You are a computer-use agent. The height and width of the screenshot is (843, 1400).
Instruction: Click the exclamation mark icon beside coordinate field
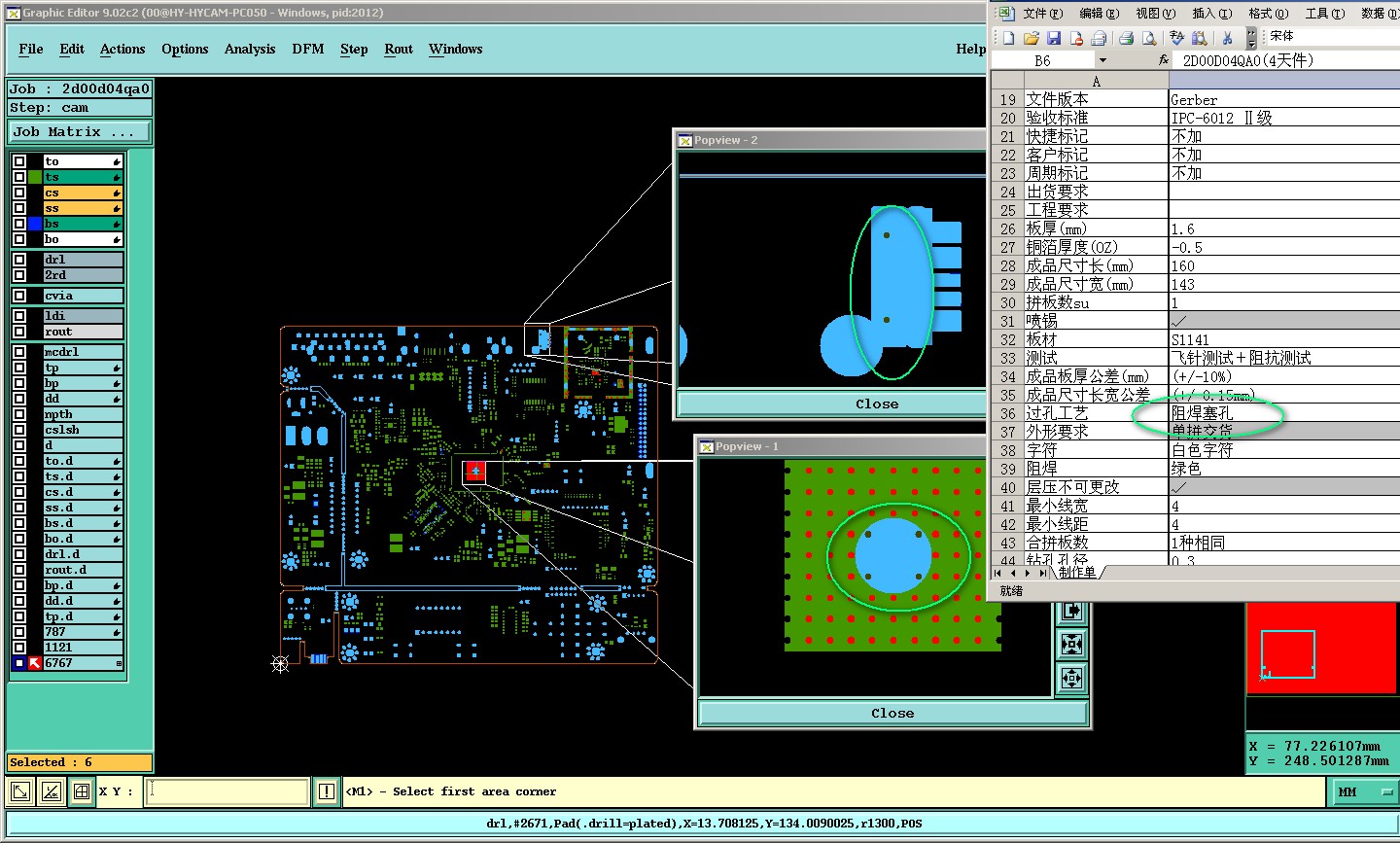(327, 791)
